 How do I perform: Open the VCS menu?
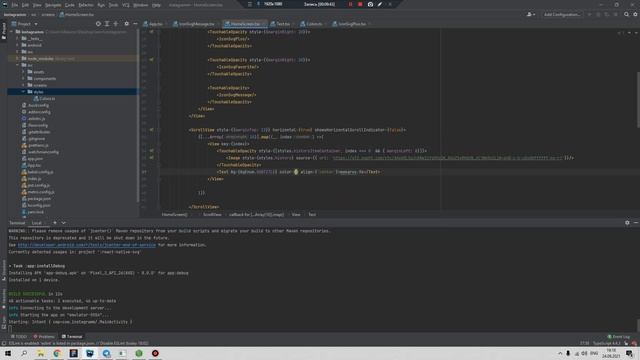click(126, 5)
